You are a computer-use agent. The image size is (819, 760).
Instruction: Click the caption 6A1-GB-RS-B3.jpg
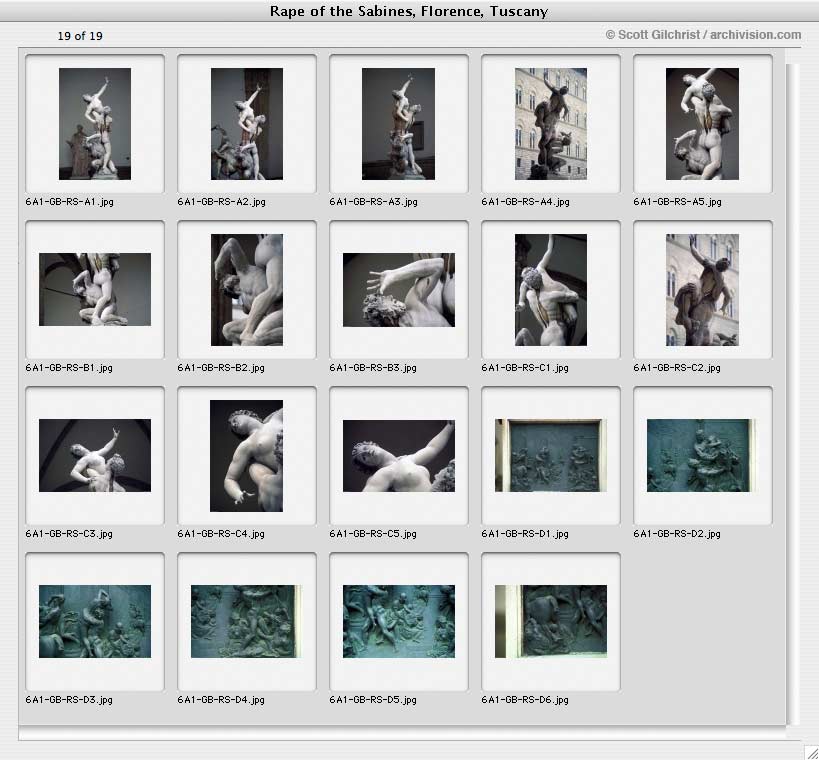[373, 368]
